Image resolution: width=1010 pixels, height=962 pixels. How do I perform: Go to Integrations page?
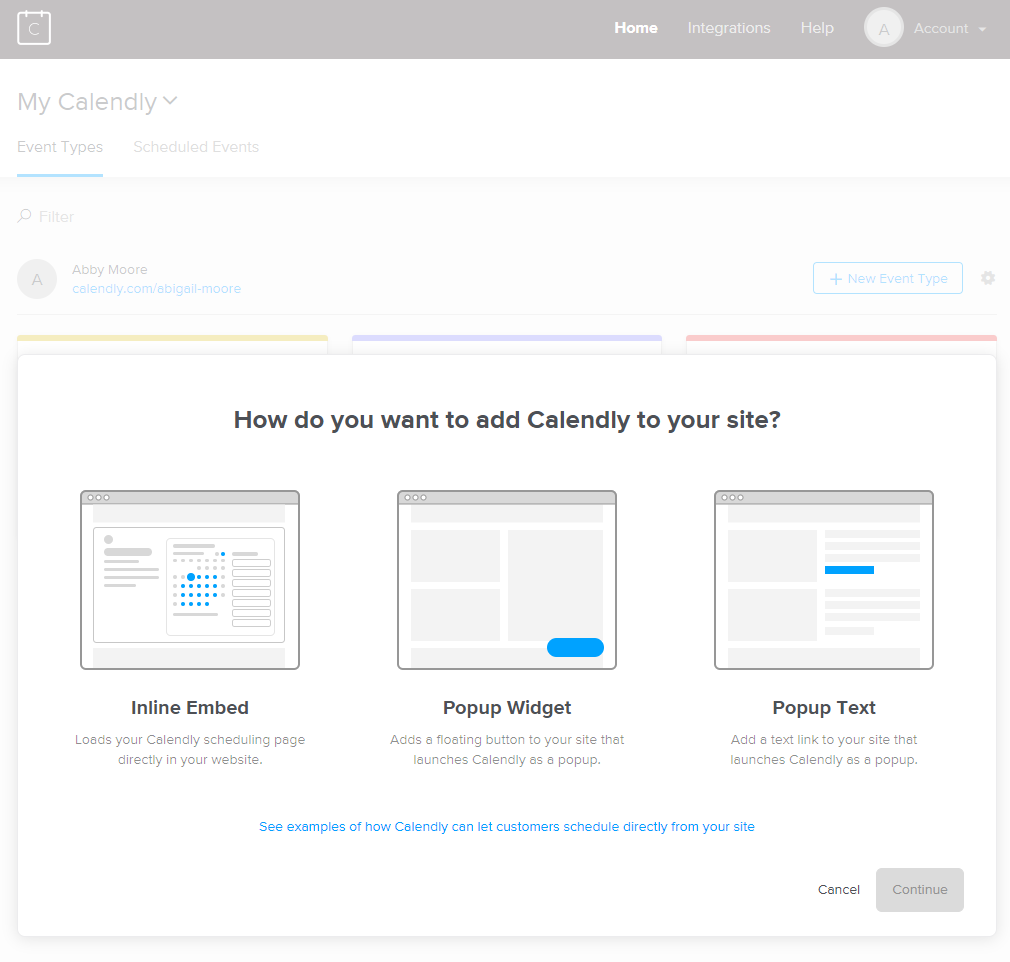click(729, 28)
